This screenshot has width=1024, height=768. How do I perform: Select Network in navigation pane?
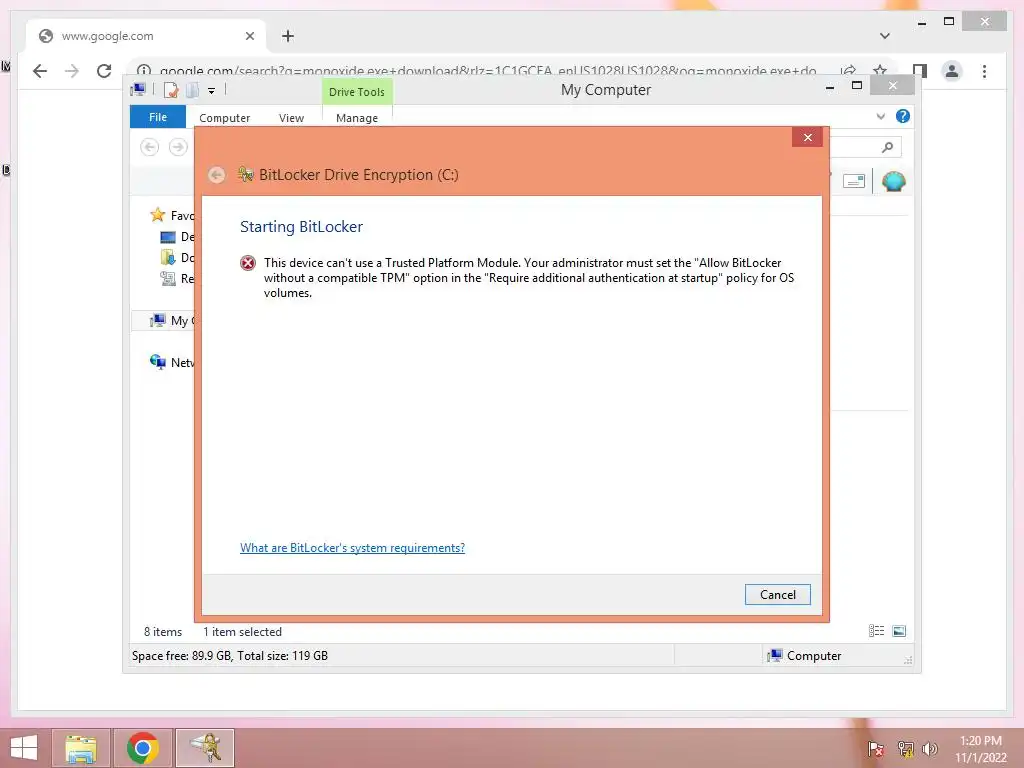click(x=172, y=362)
